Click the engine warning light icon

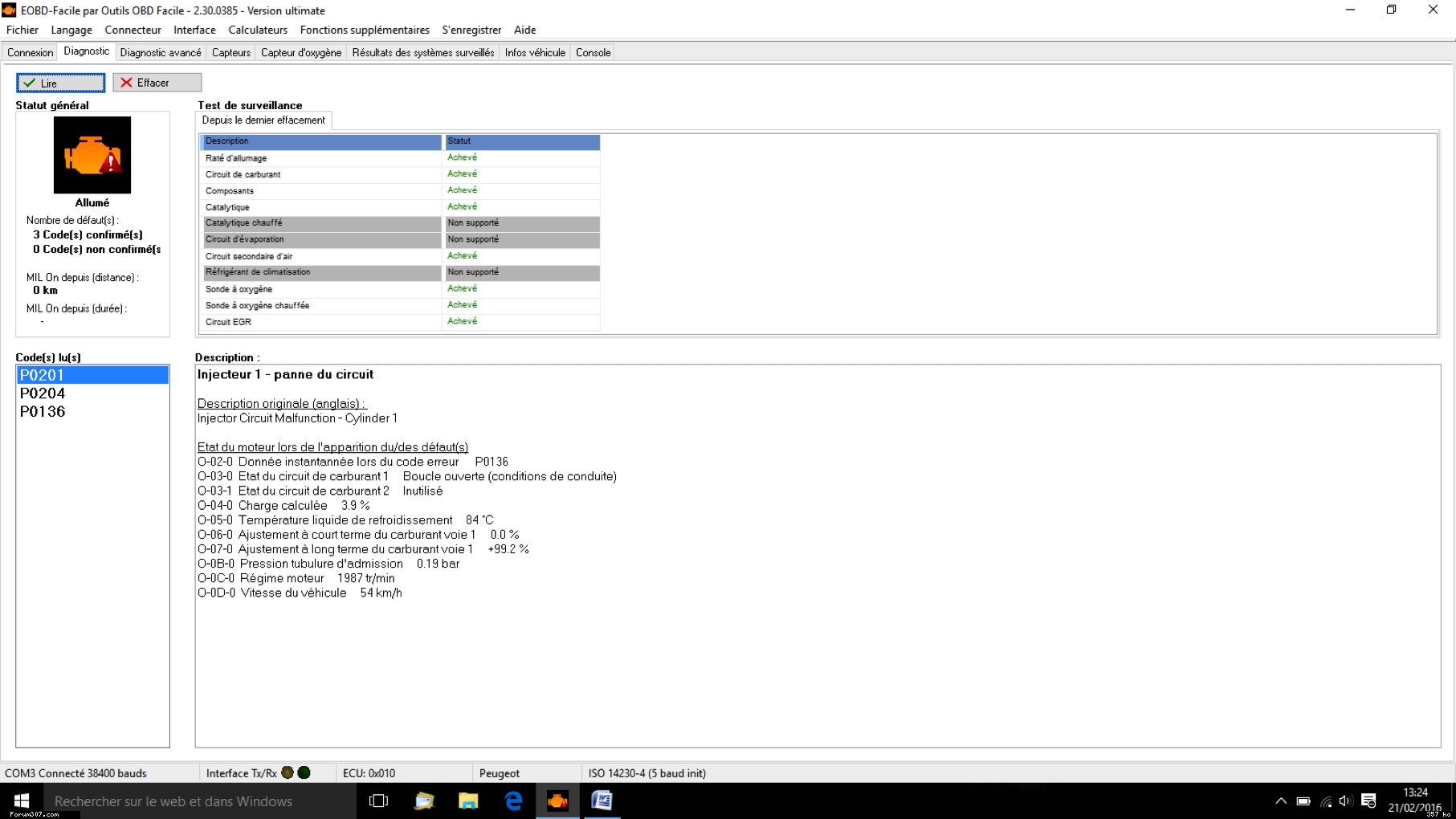pyautogui.click(x=92, y=155)
